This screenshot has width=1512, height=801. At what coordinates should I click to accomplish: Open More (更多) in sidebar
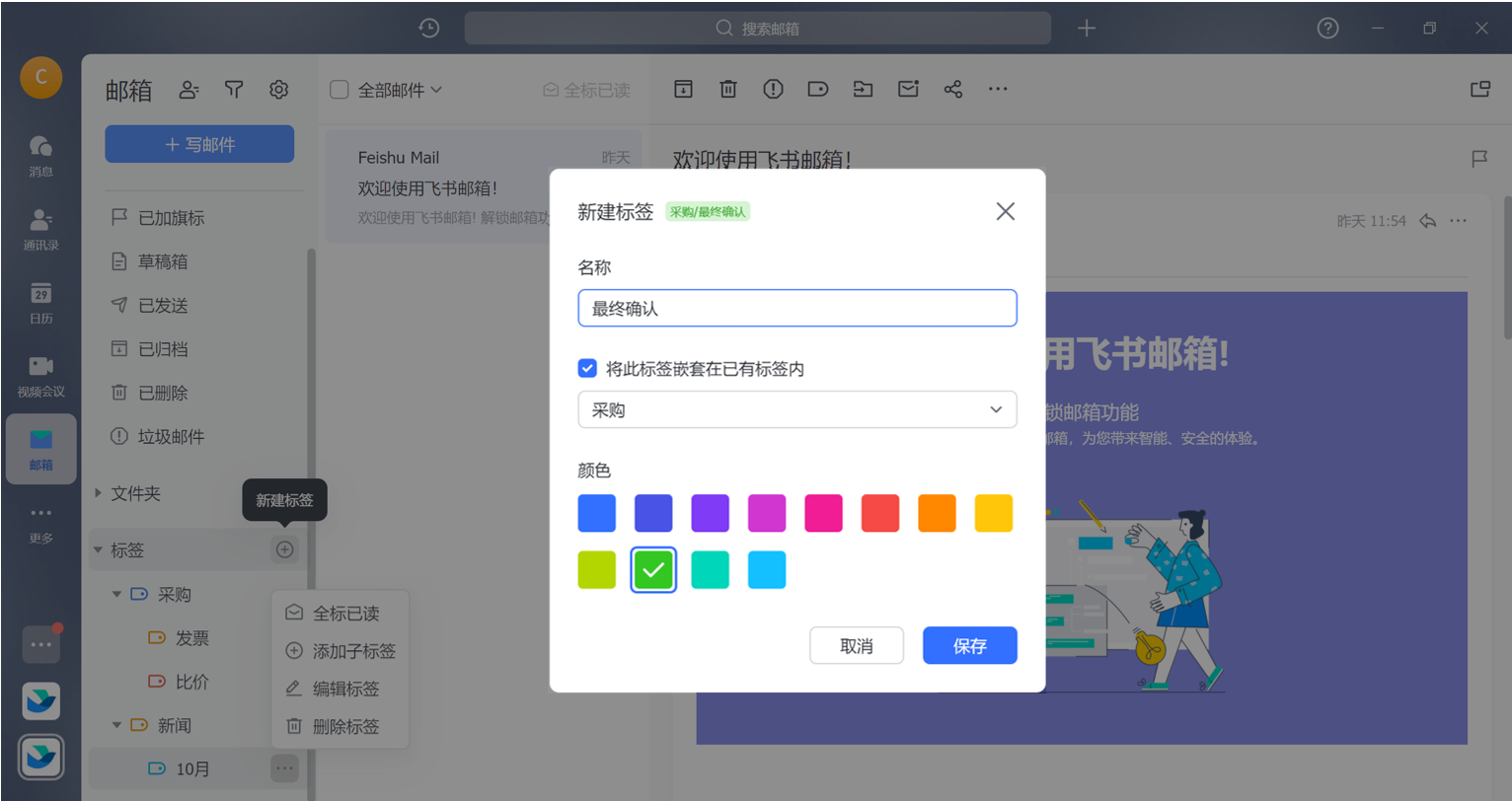pyautogui.click(x=41, y=524)
